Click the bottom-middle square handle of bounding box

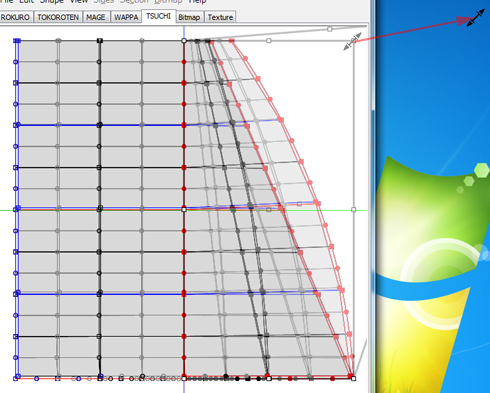click(x=269, y=378)
